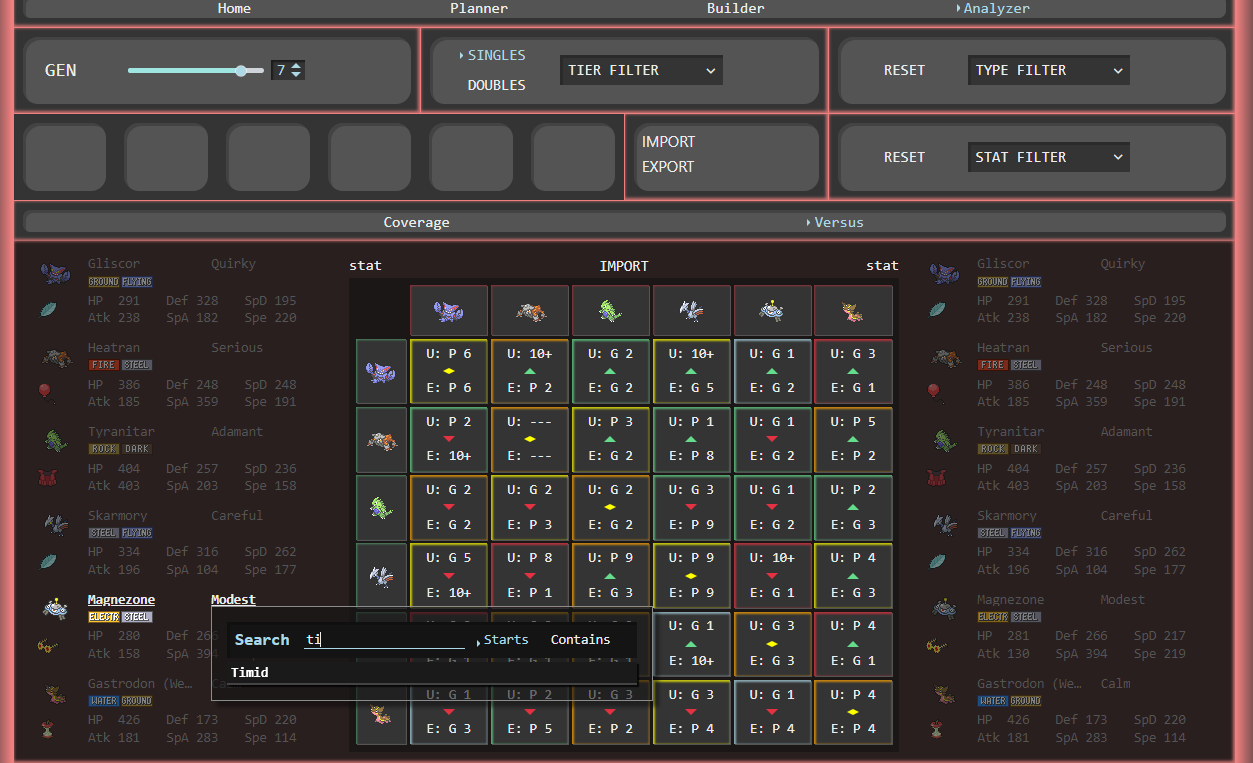Screen dimensions: 1253x763
Task: Click EXPORT in the team panel
Action: 668,167
